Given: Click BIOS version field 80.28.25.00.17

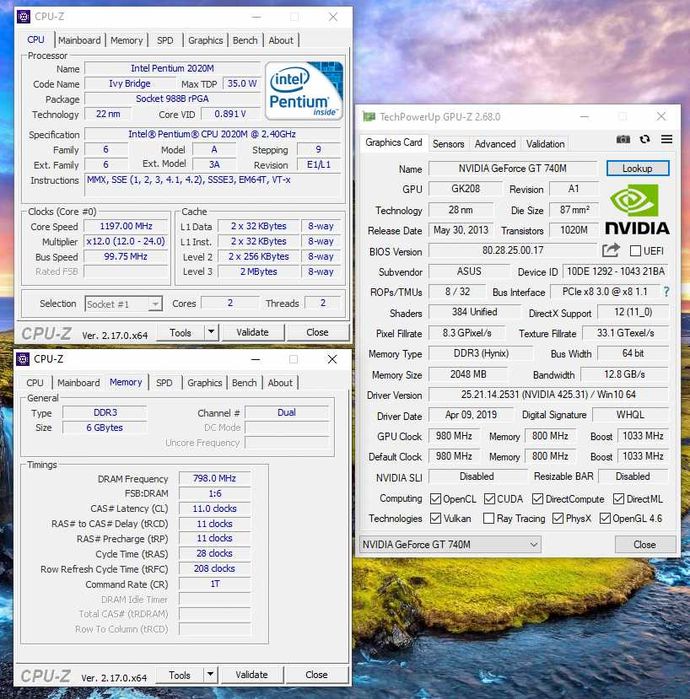Looking at the screenshot, I should [x=513, y=250].
